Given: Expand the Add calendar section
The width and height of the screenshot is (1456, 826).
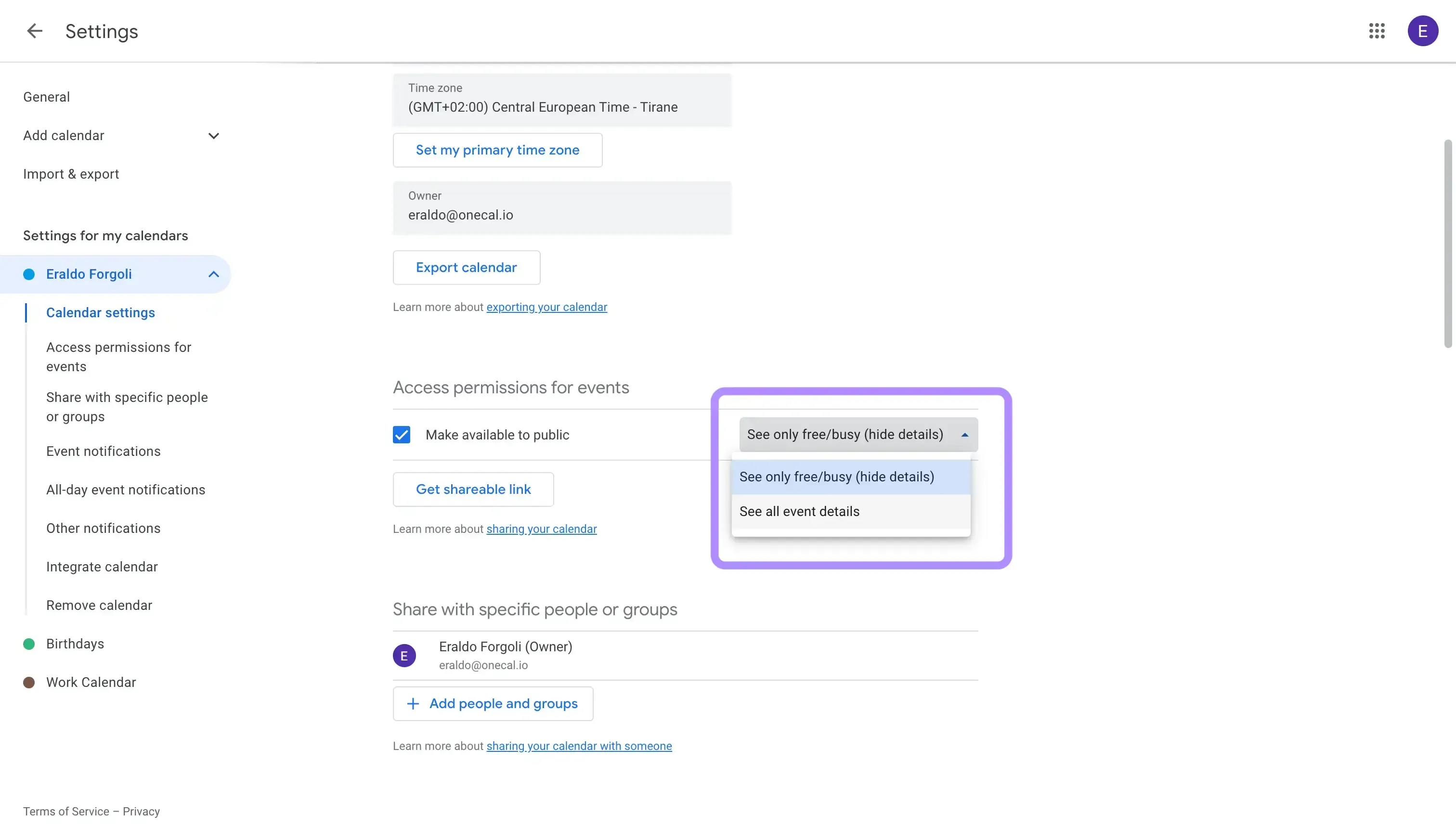Looking at the screenshot, I should [213, 136].
